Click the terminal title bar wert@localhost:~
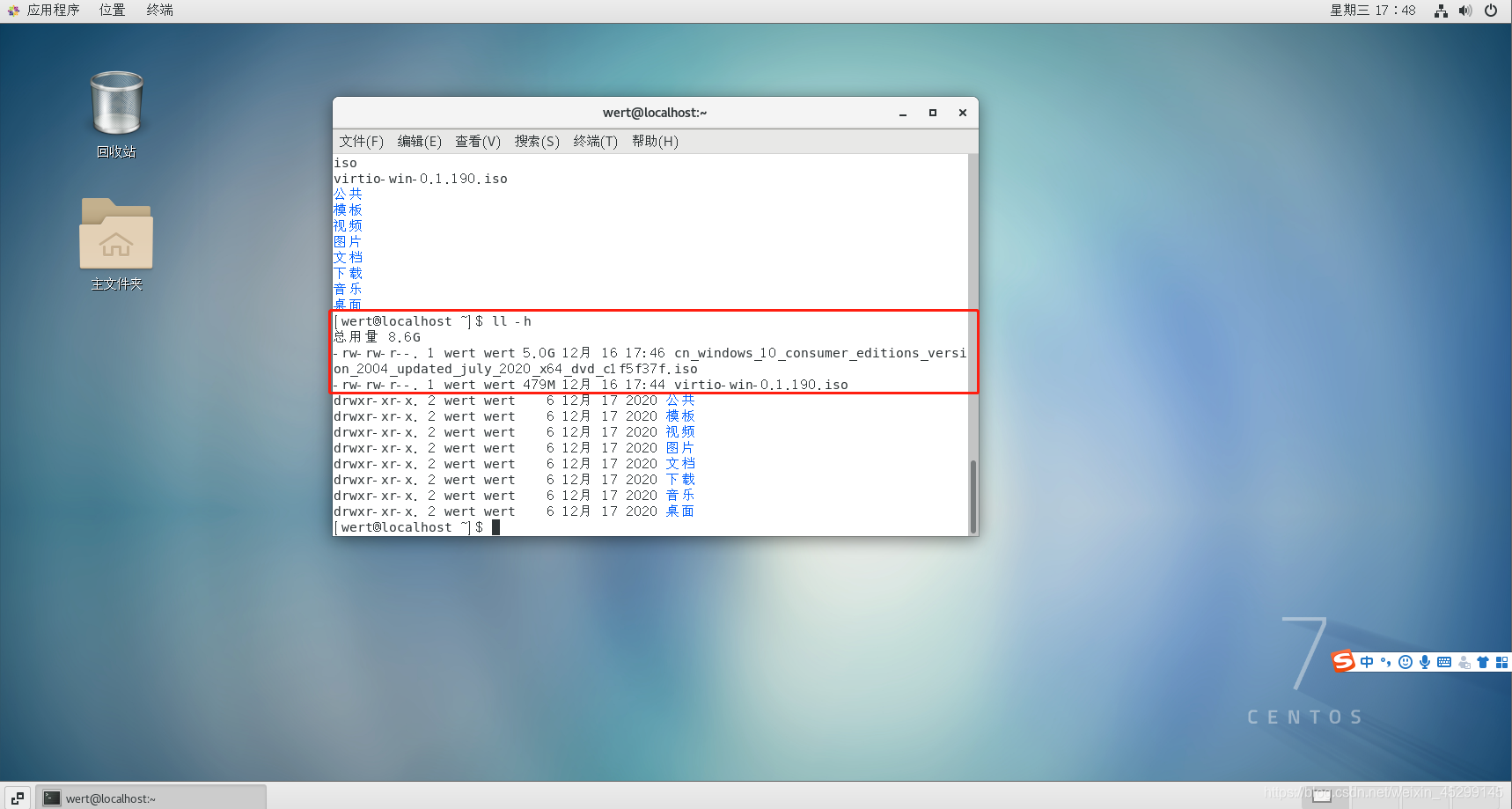Screen dimensions: 1512x809 pyautogui.click(x=655, y=113)
